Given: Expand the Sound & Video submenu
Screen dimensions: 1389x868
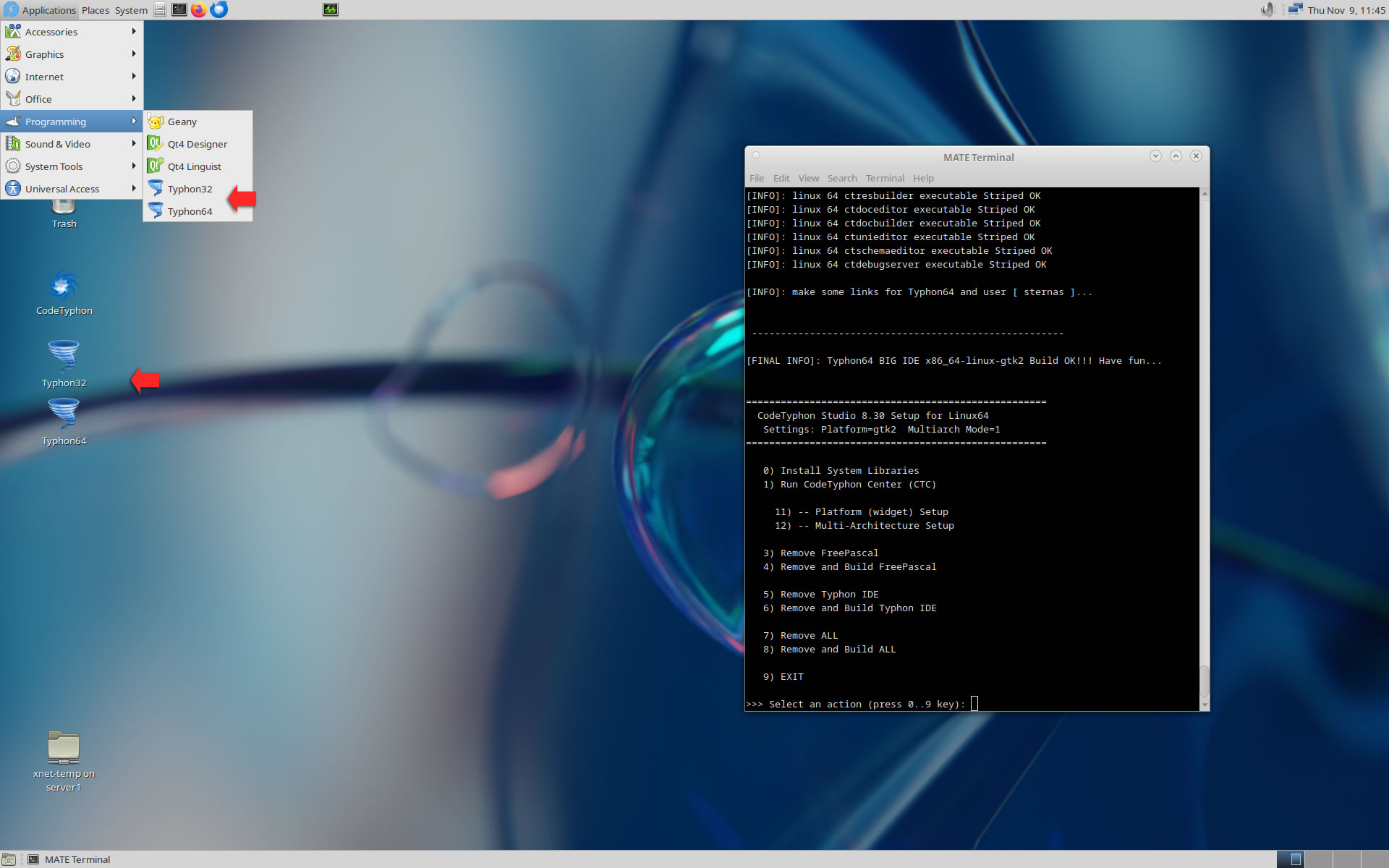Looking at the screenshot, I should [72, 144].
